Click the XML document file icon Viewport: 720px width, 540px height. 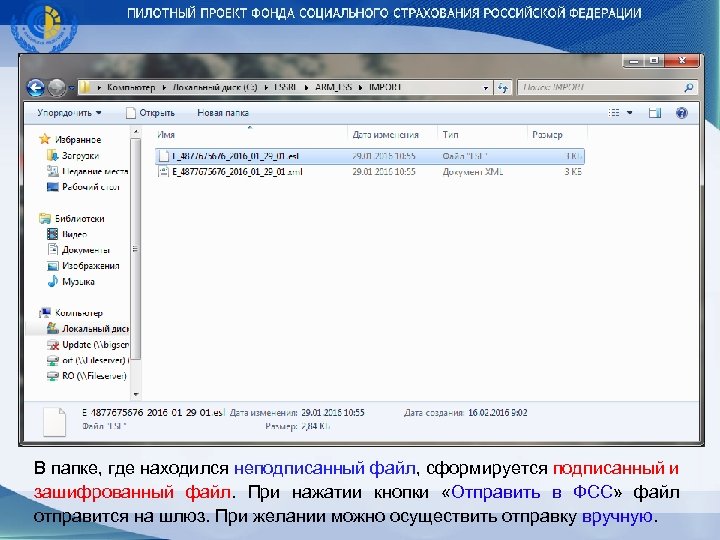point(163,172)
